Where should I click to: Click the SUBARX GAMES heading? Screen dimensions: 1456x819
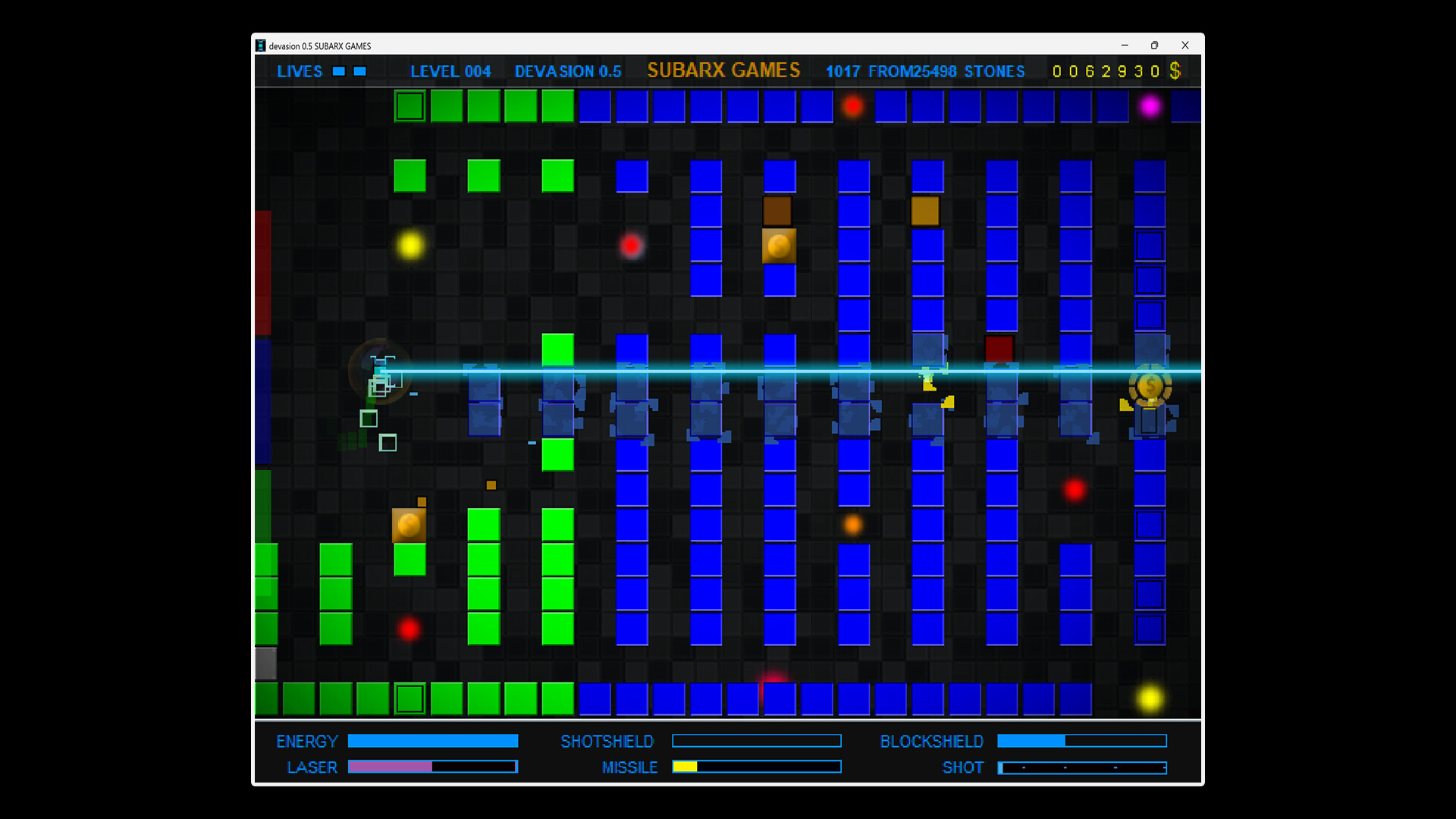coord(723,70)
